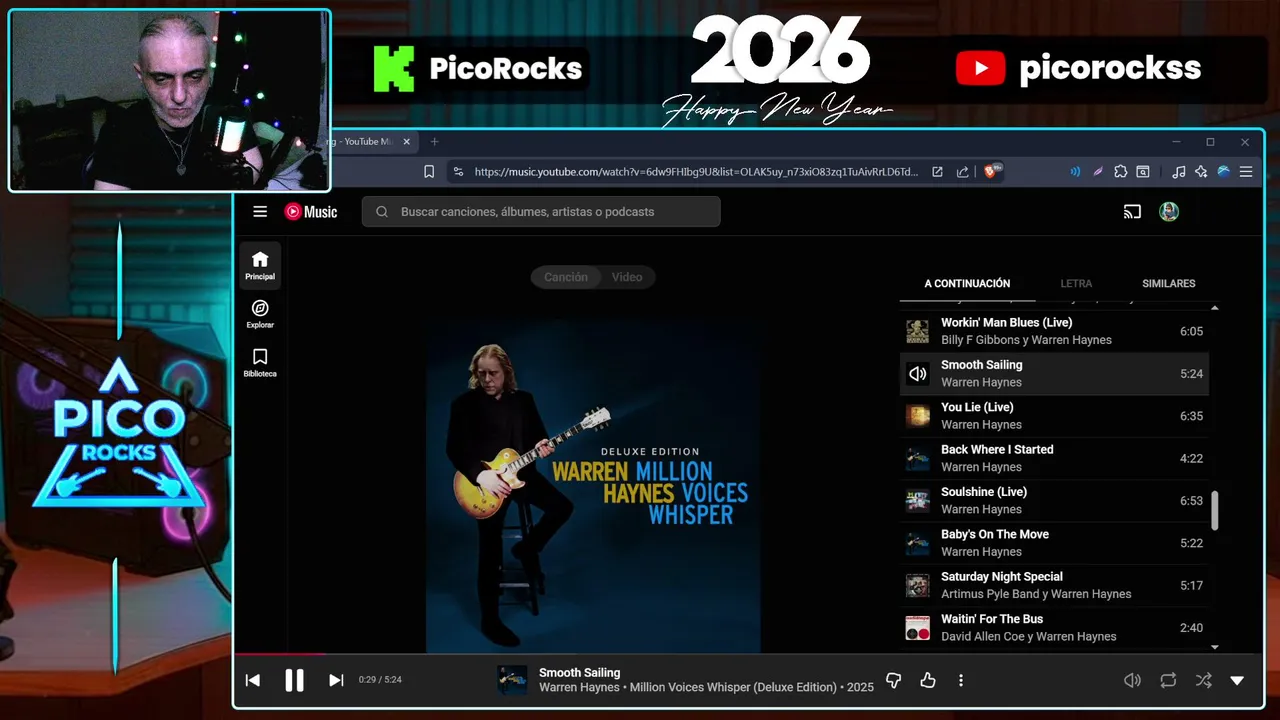Viewport: 1280px width, 720px height.
Task: Click the YouTube Music logo
Action: [311, 212]
